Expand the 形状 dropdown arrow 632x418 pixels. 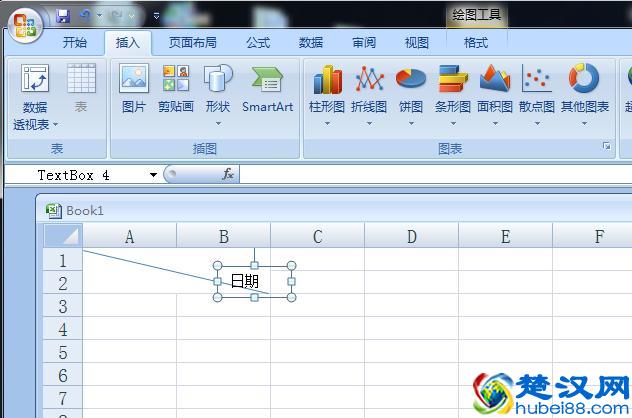pyautogui.click(x=218, y=123)
